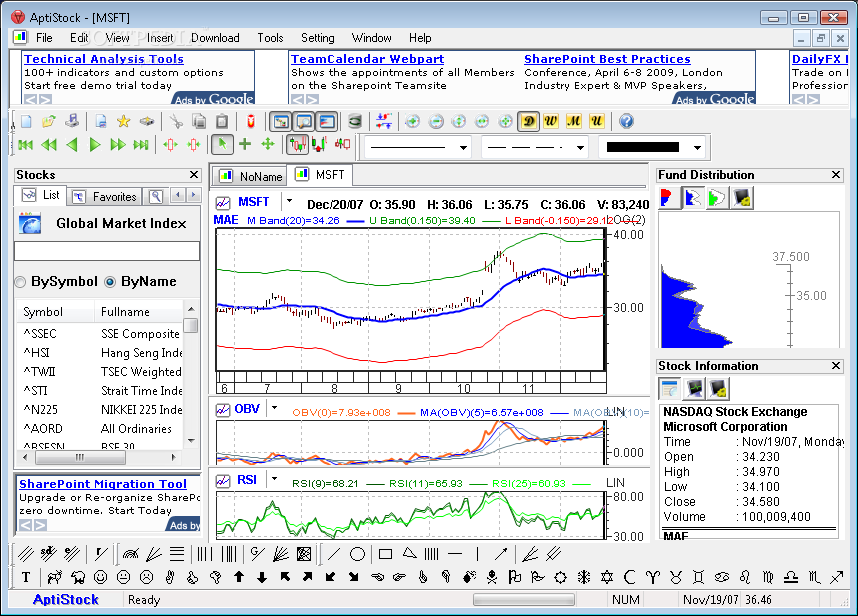858x616 pixels.
Task: Open the File menu
Action: [44, 38]
